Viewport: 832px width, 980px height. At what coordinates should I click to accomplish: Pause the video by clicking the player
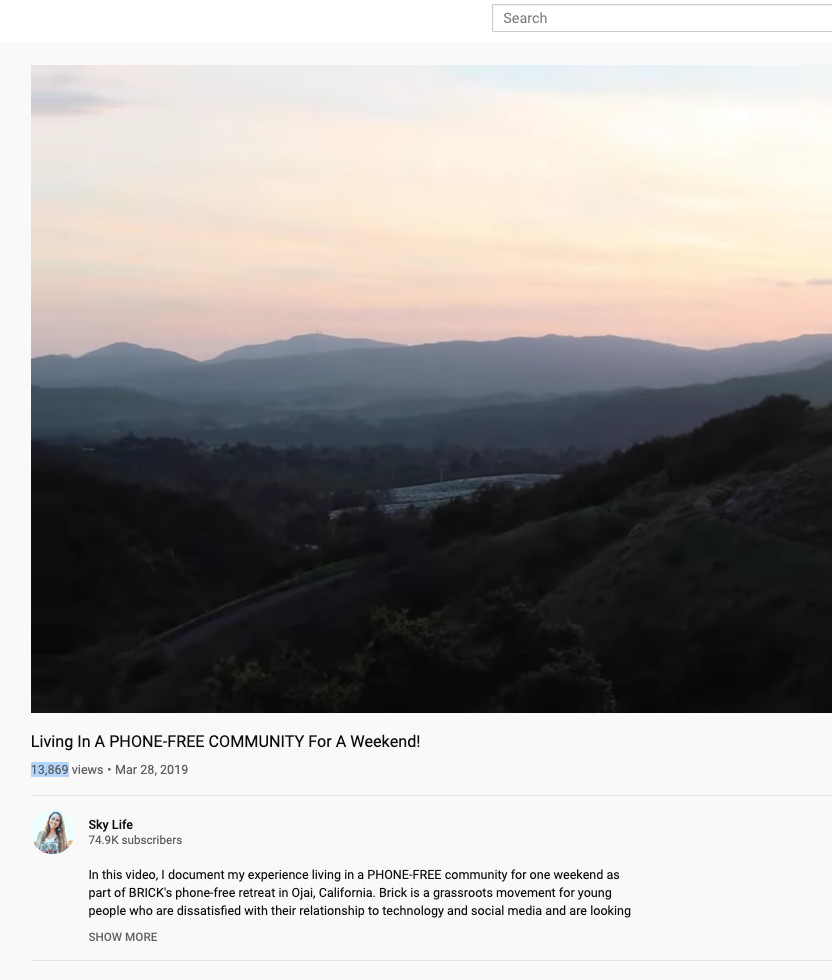click(431, 389)
